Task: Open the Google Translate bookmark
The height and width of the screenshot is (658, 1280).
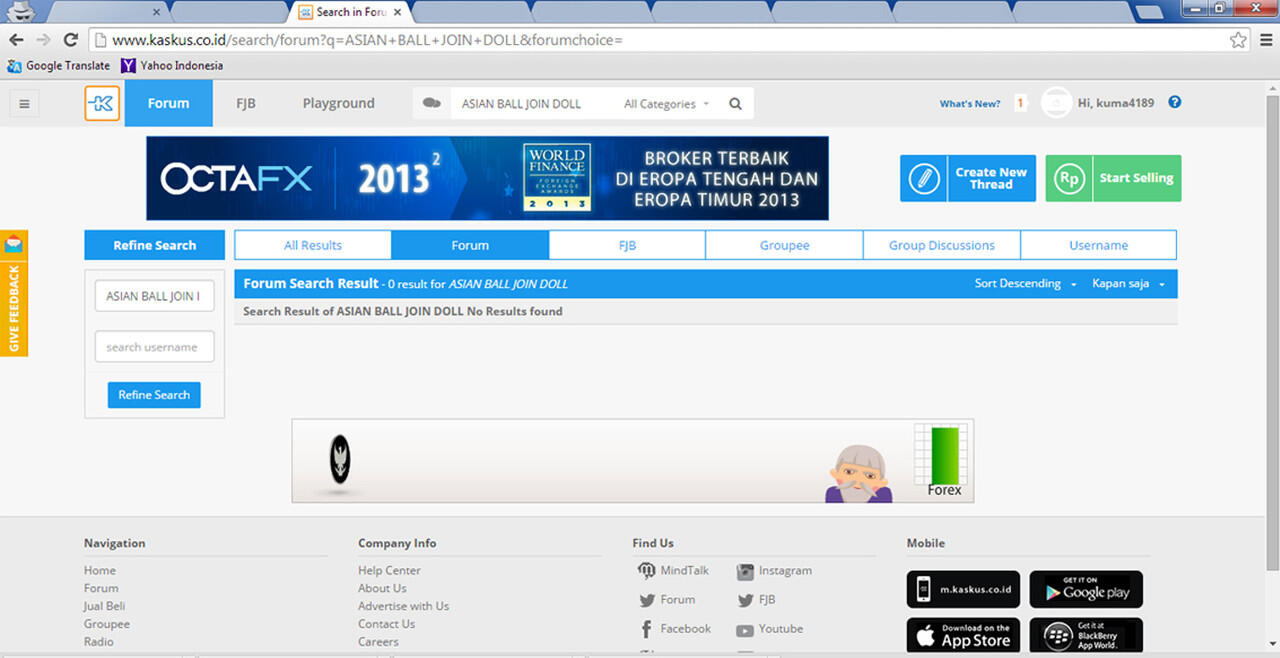Action: [58, 65]
